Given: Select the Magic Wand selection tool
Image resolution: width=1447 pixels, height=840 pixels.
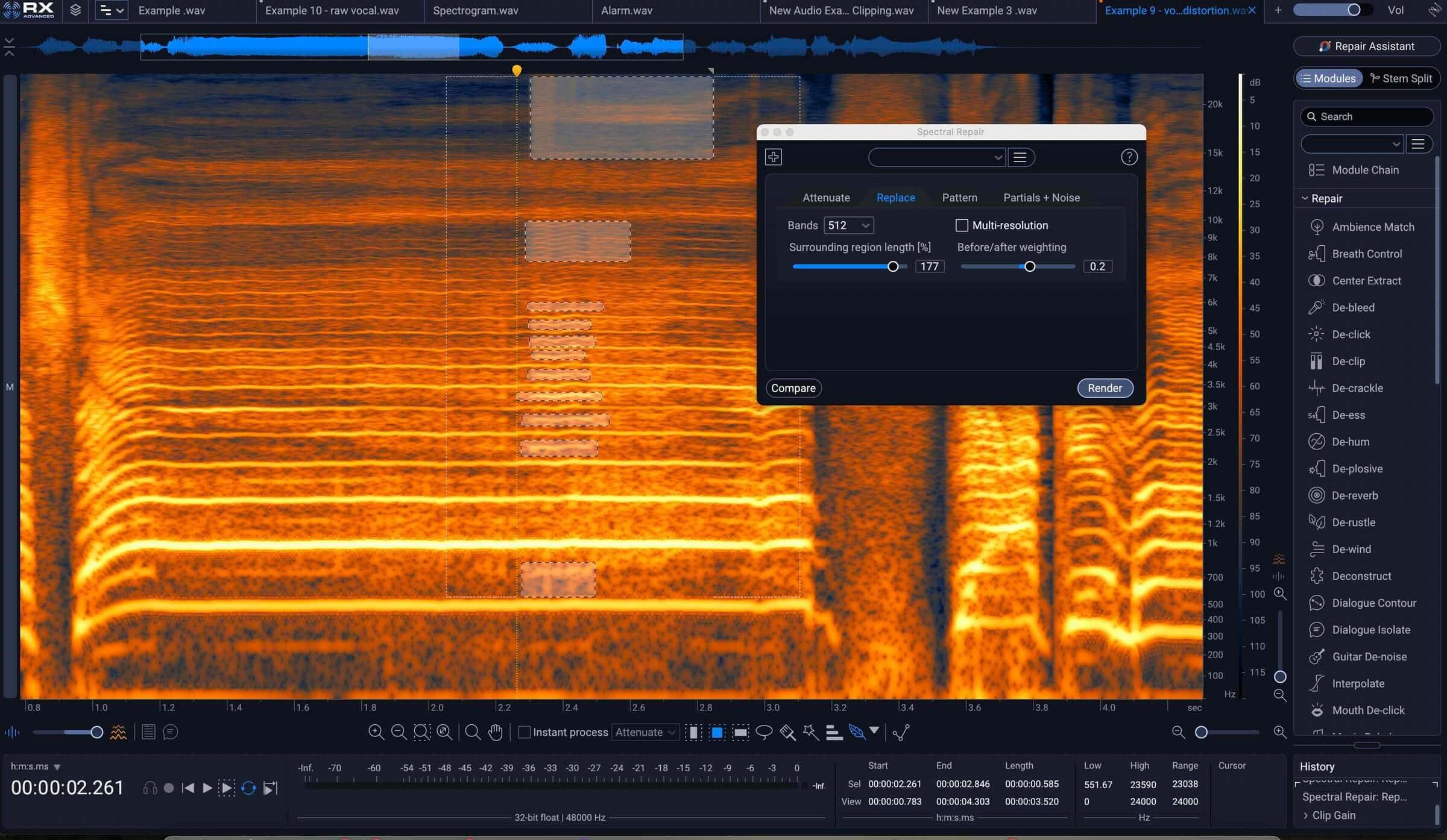Looking at the screenshot, I should click(x=811, y=732).
